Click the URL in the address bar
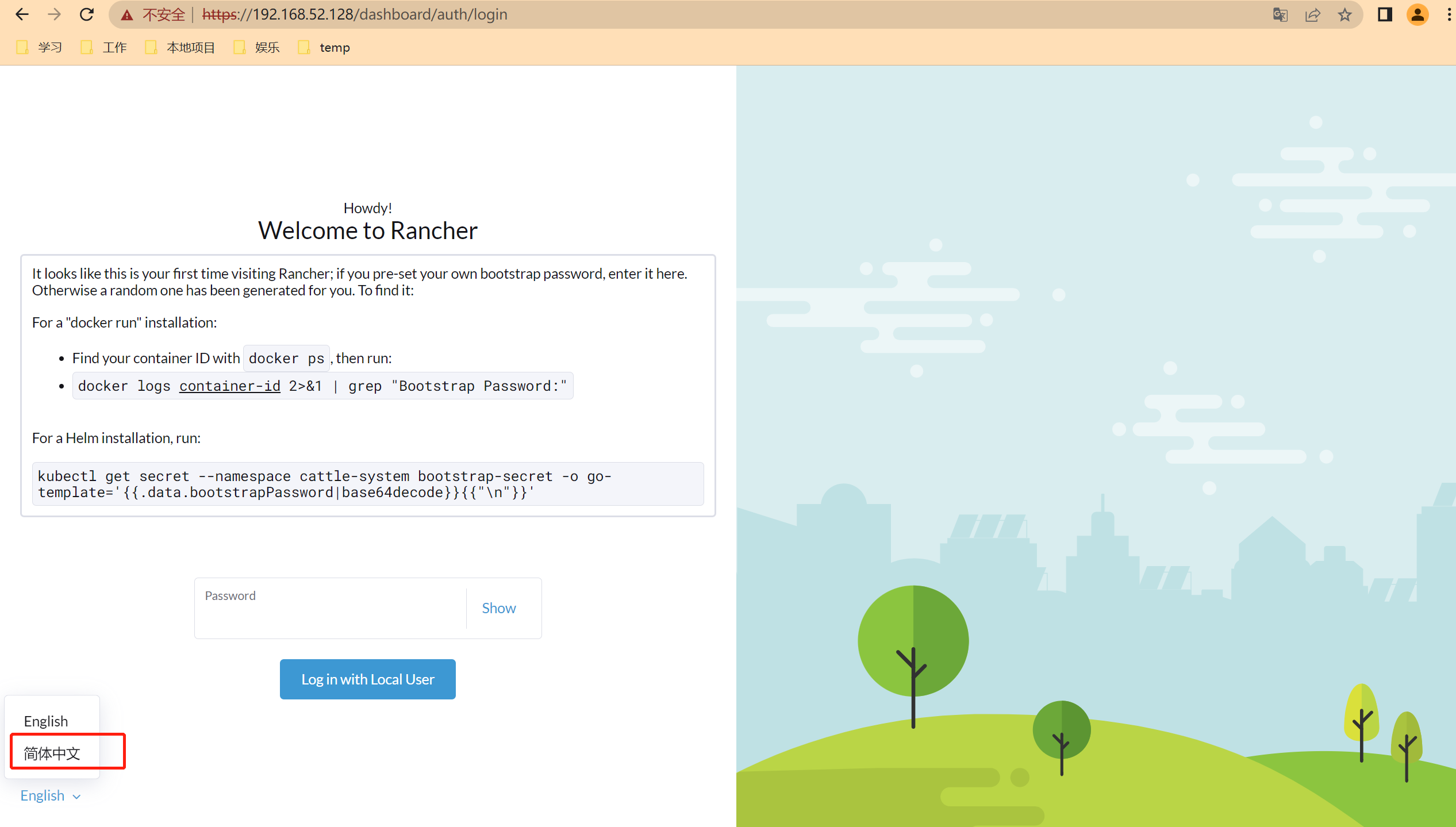Screen dimensions: 1456x827 [x=355, y=14]
